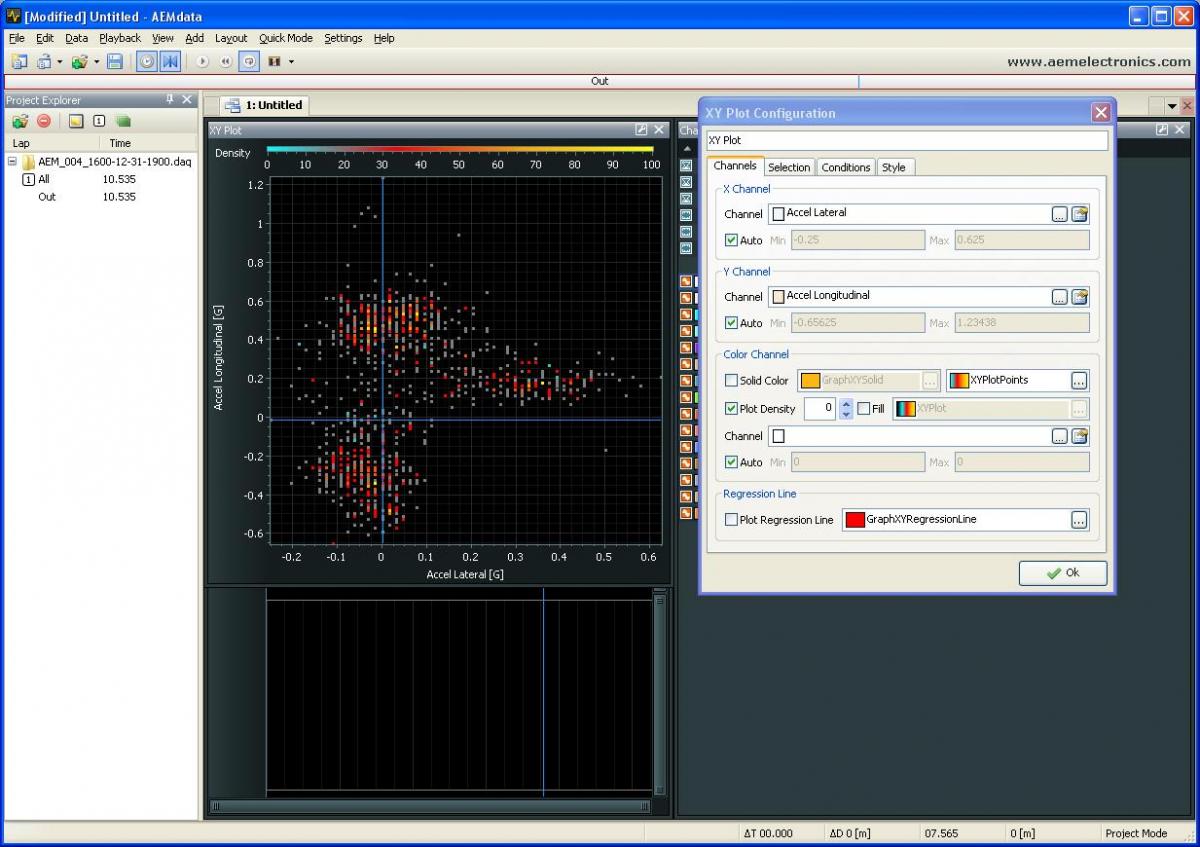
Task: Enable the Solid Color checkbox
Action: (732, 381)
